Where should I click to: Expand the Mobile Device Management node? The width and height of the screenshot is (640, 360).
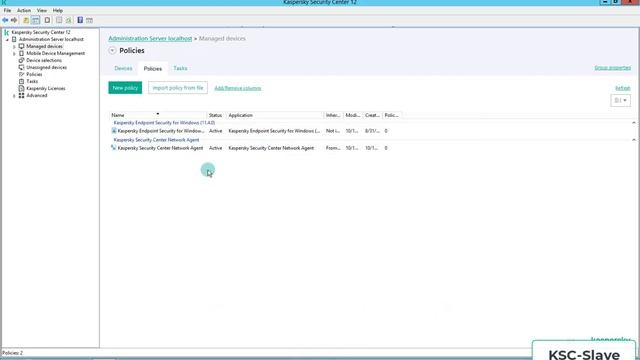tap(14, 53)
